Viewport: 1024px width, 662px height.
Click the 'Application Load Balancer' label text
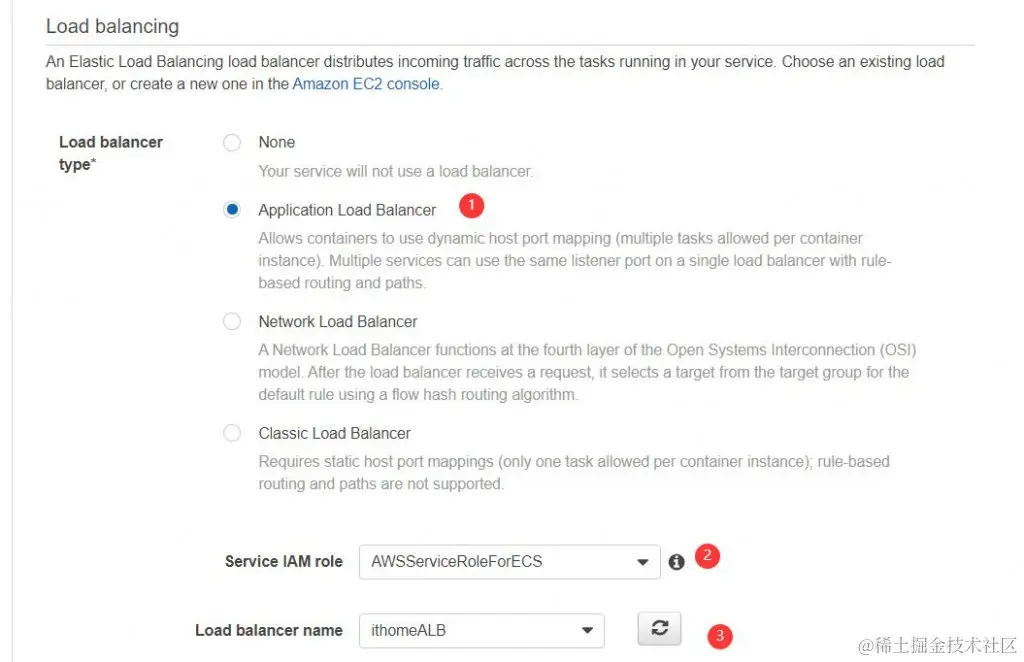coord(347,210)
